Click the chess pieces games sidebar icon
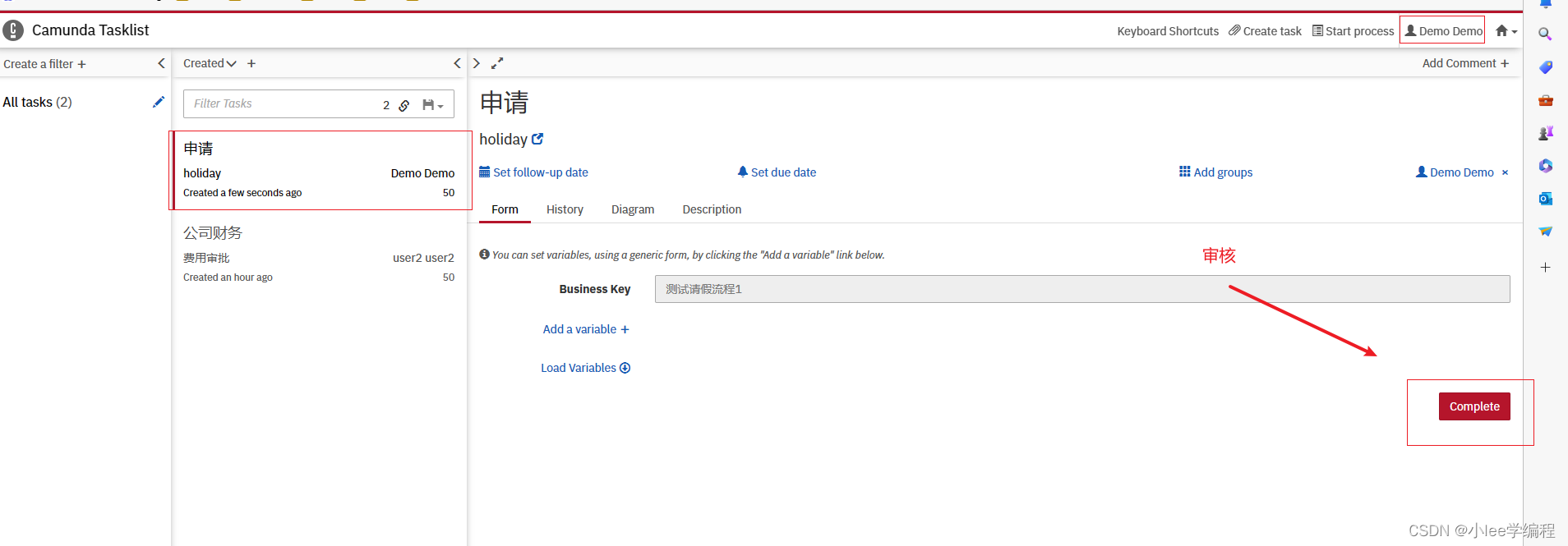The width and height of the screenshot is (1568, 546). coord(1545,132)
